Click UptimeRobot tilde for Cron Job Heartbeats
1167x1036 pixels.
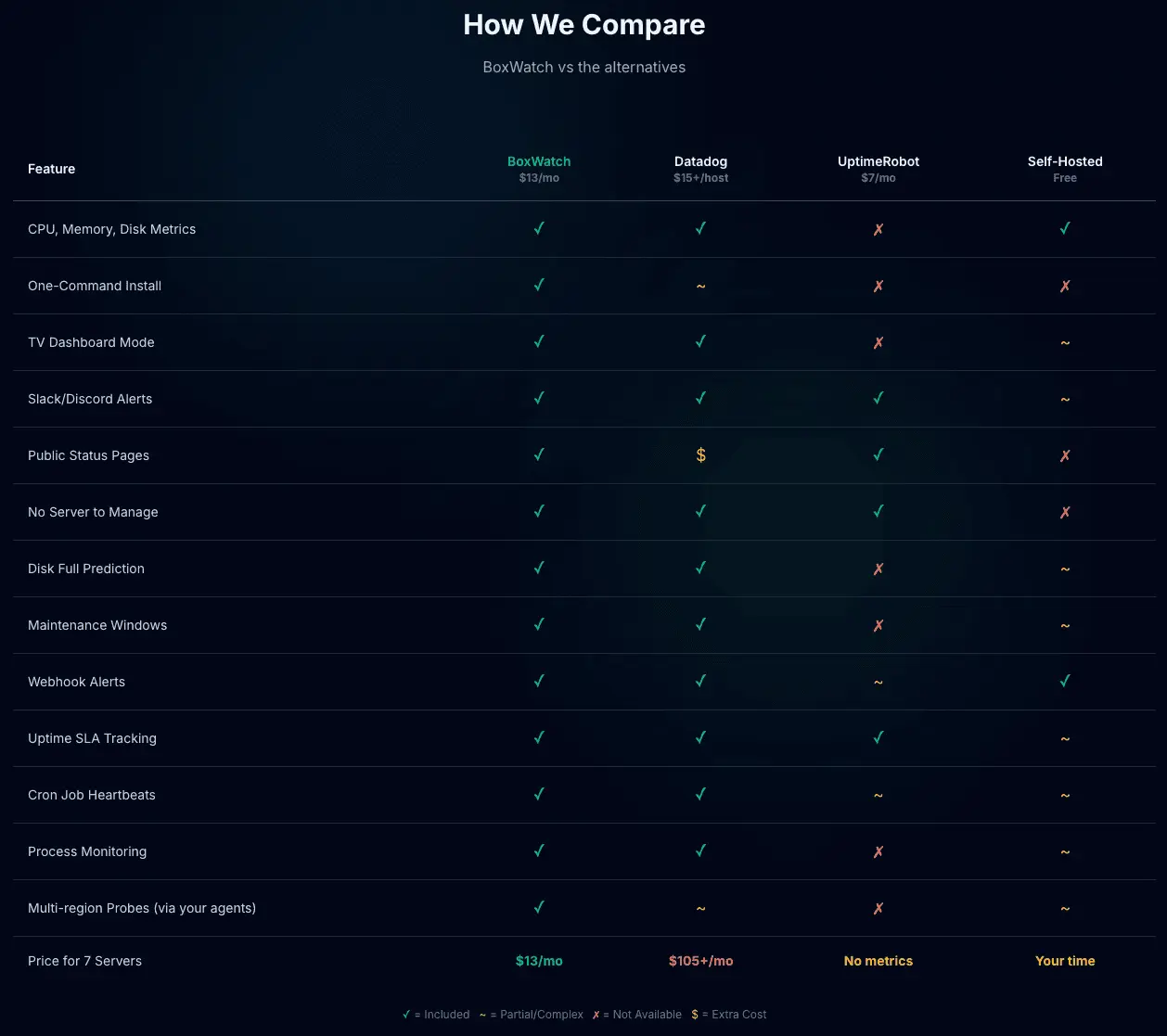(878, 795)
